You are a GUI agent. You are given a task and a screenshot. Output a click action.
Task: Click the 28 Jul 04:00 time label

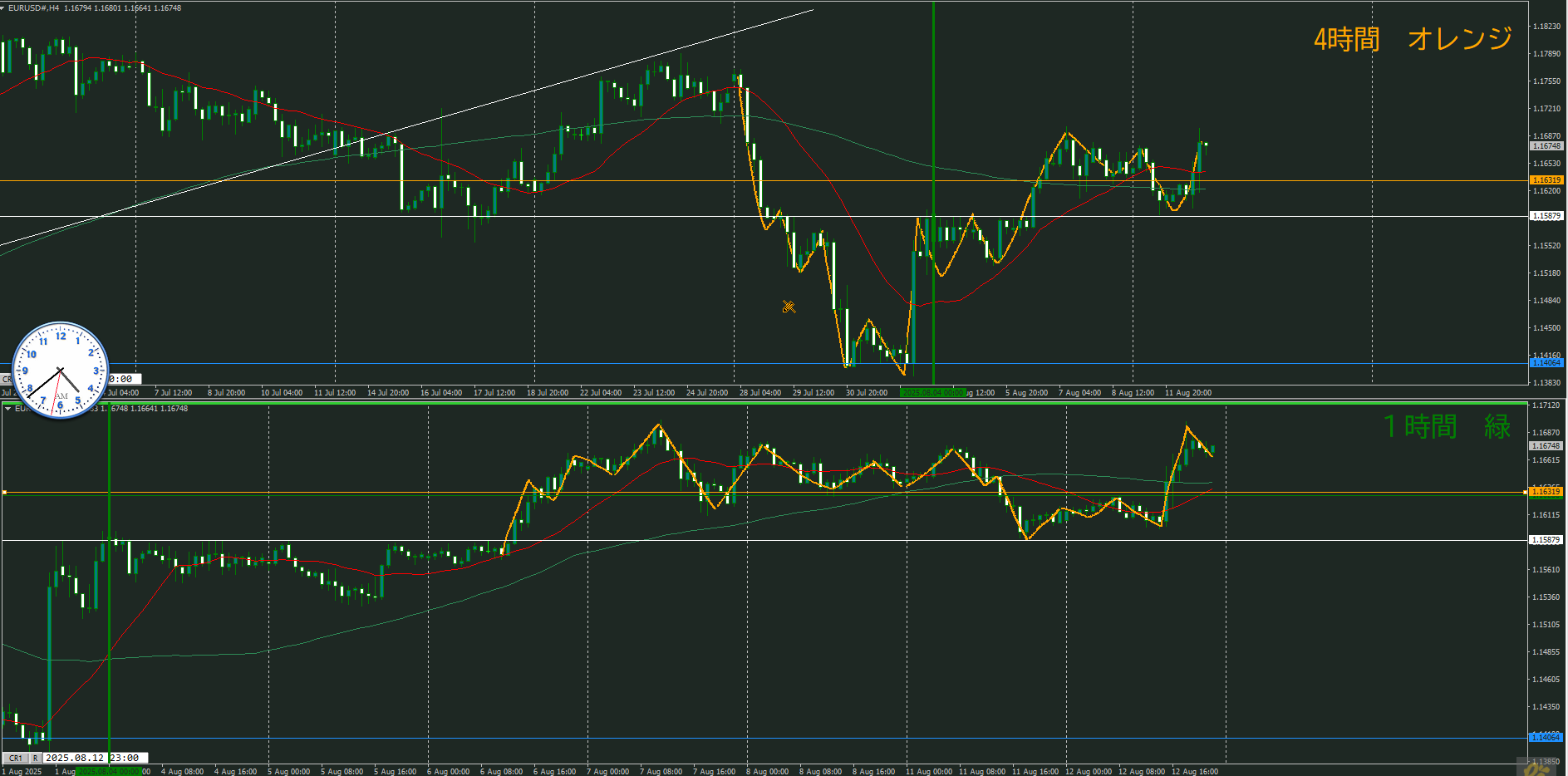pyautogui.click(x=760, y=393)
